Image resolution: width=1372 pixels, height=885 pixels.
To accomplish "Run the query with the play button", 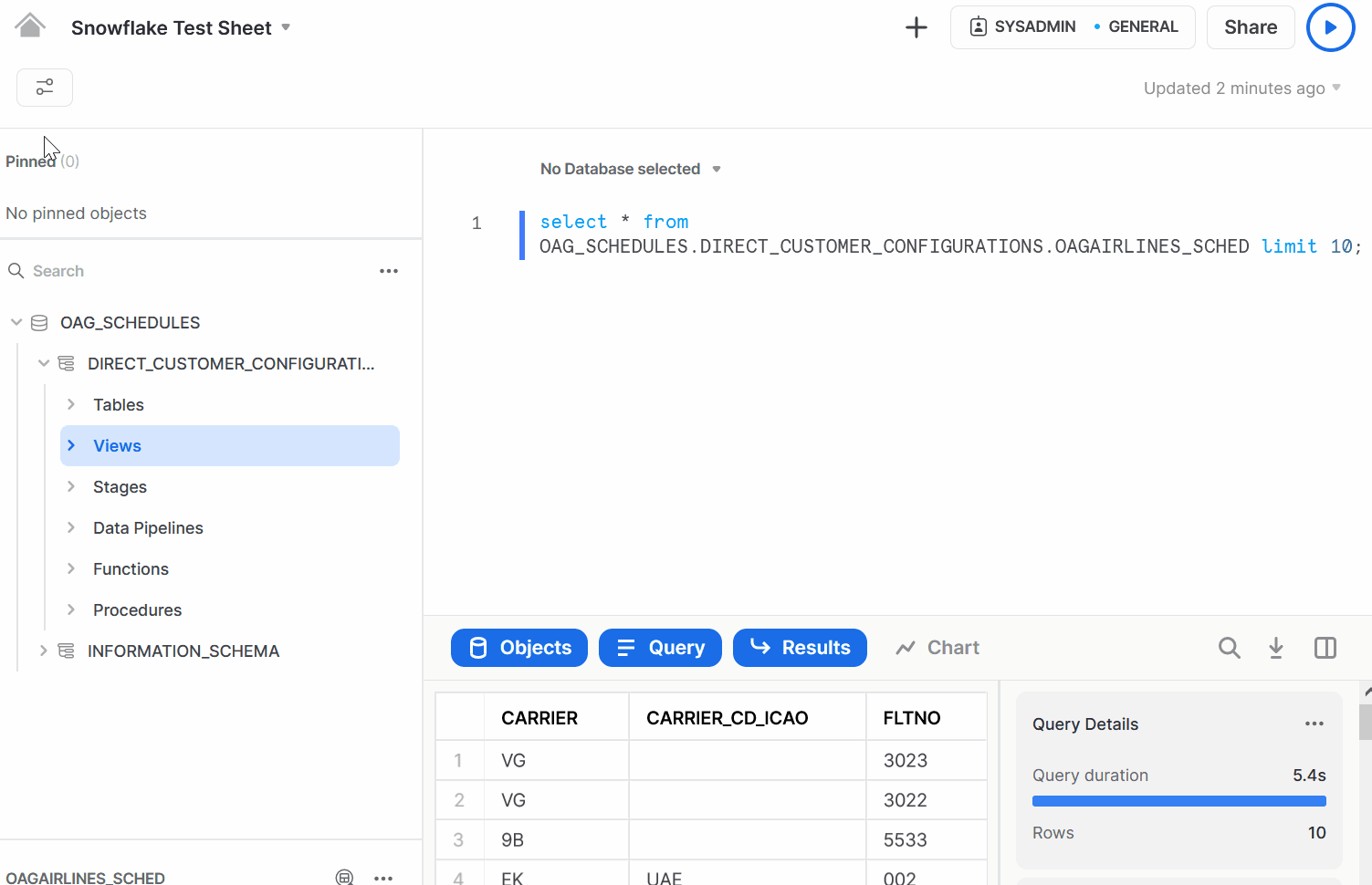I will click(1330, 27).
